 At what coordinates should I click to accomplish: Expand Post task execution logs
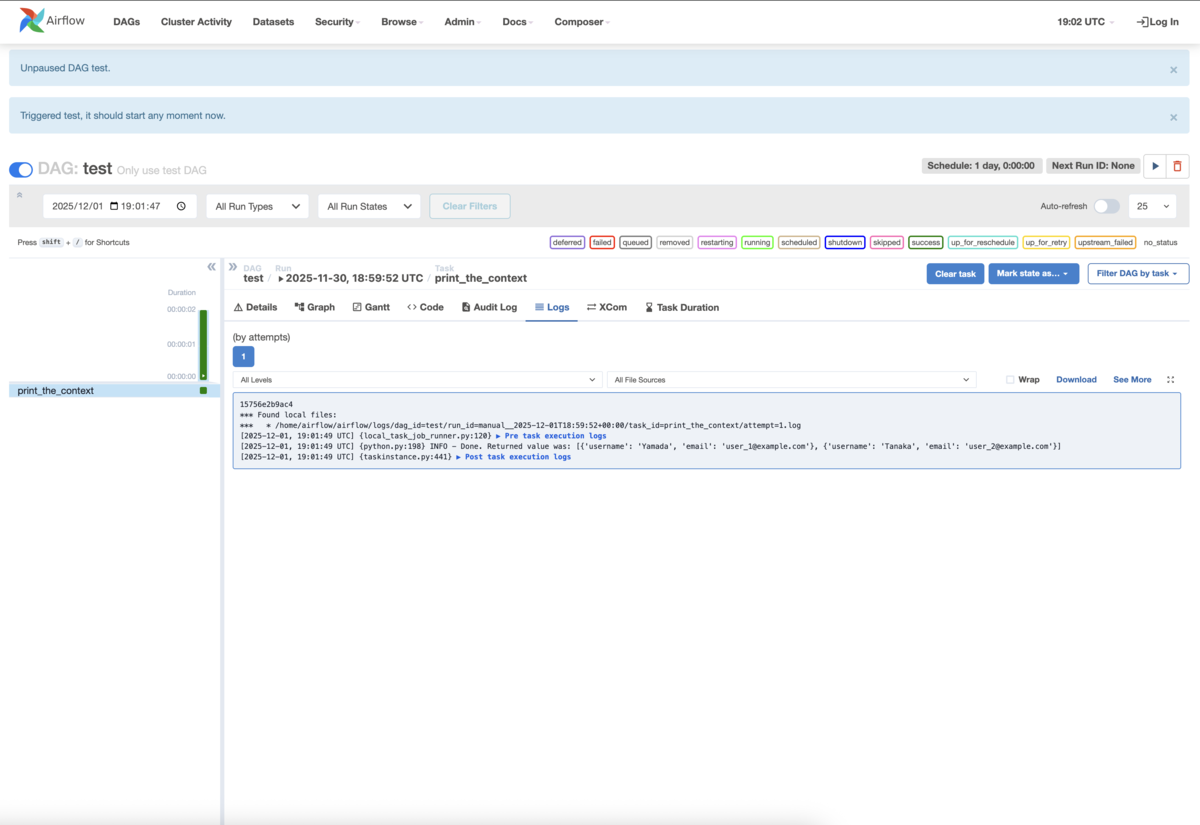point(513,457)
